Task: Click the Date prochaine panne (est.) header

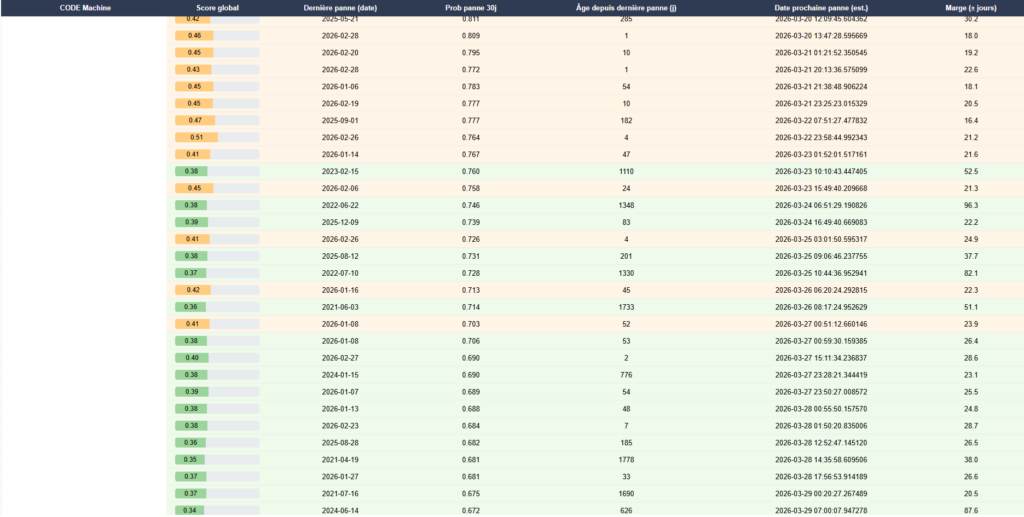Action: 820,7
